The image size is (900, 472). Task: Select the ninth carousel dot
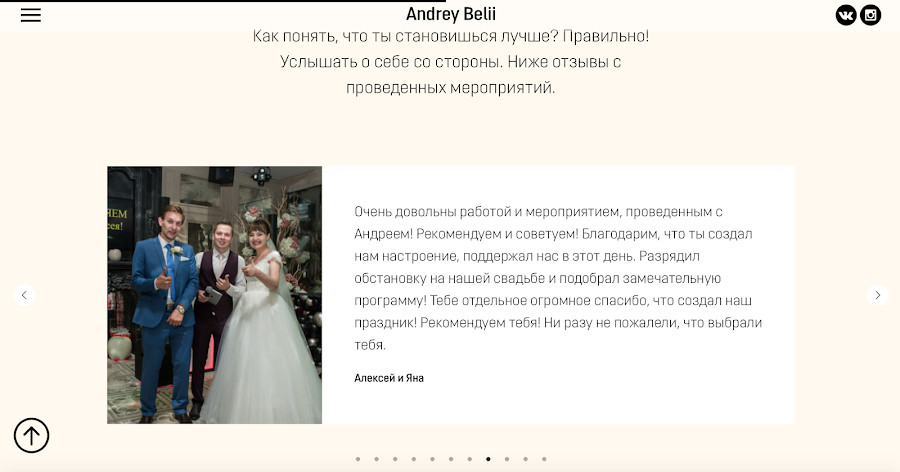click(507, 459)
